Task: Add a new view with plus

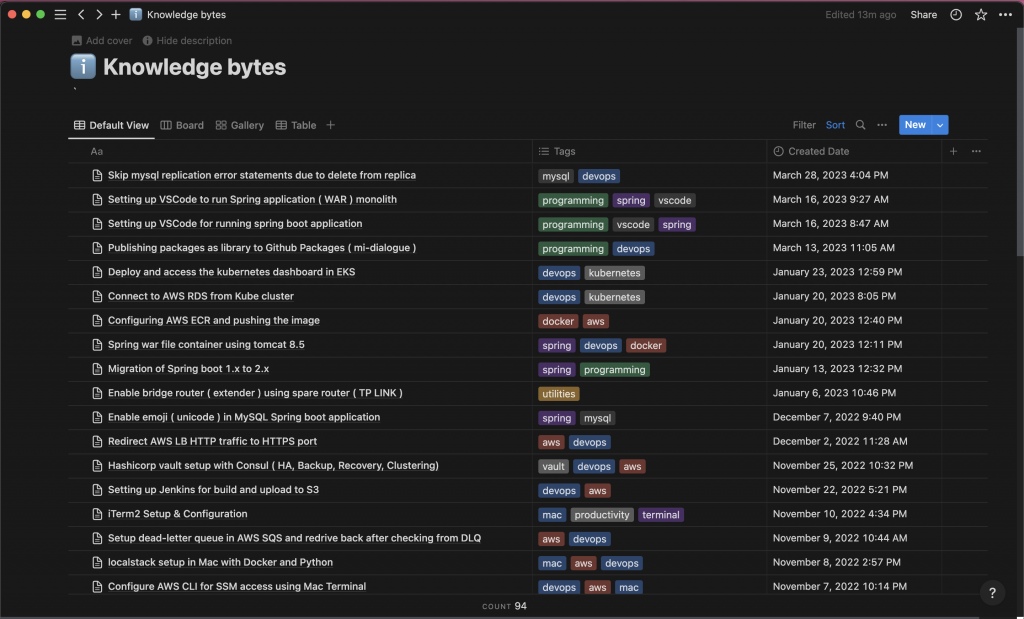Action: [330, 125]
